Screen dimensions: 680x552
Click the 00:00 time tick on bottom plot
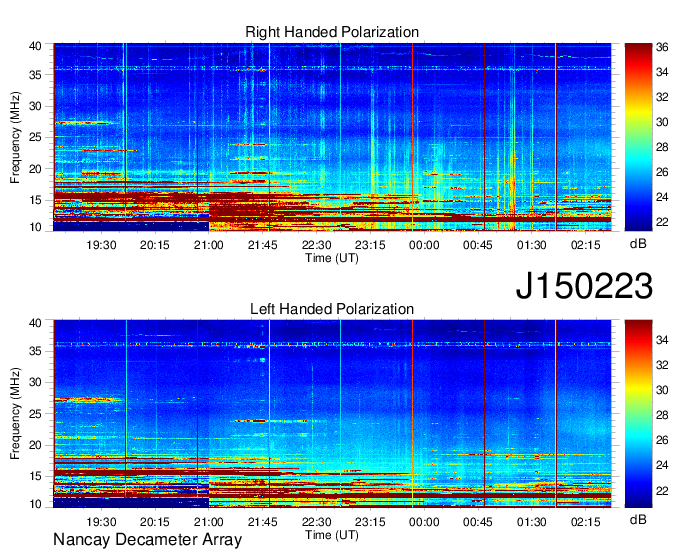click(x=424, y=522)
